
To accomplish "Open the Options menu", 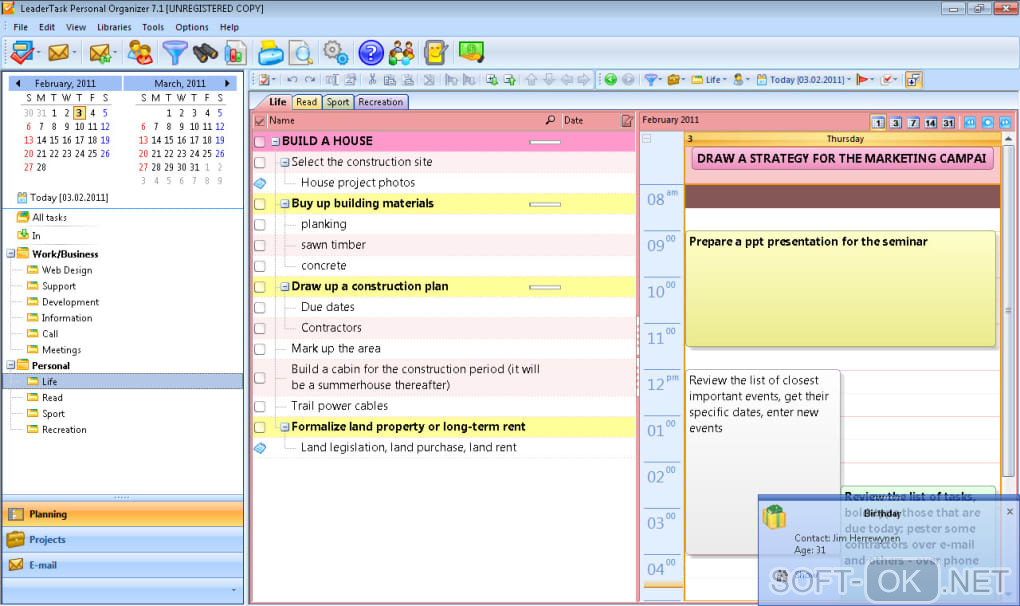I will pos(192,27).
